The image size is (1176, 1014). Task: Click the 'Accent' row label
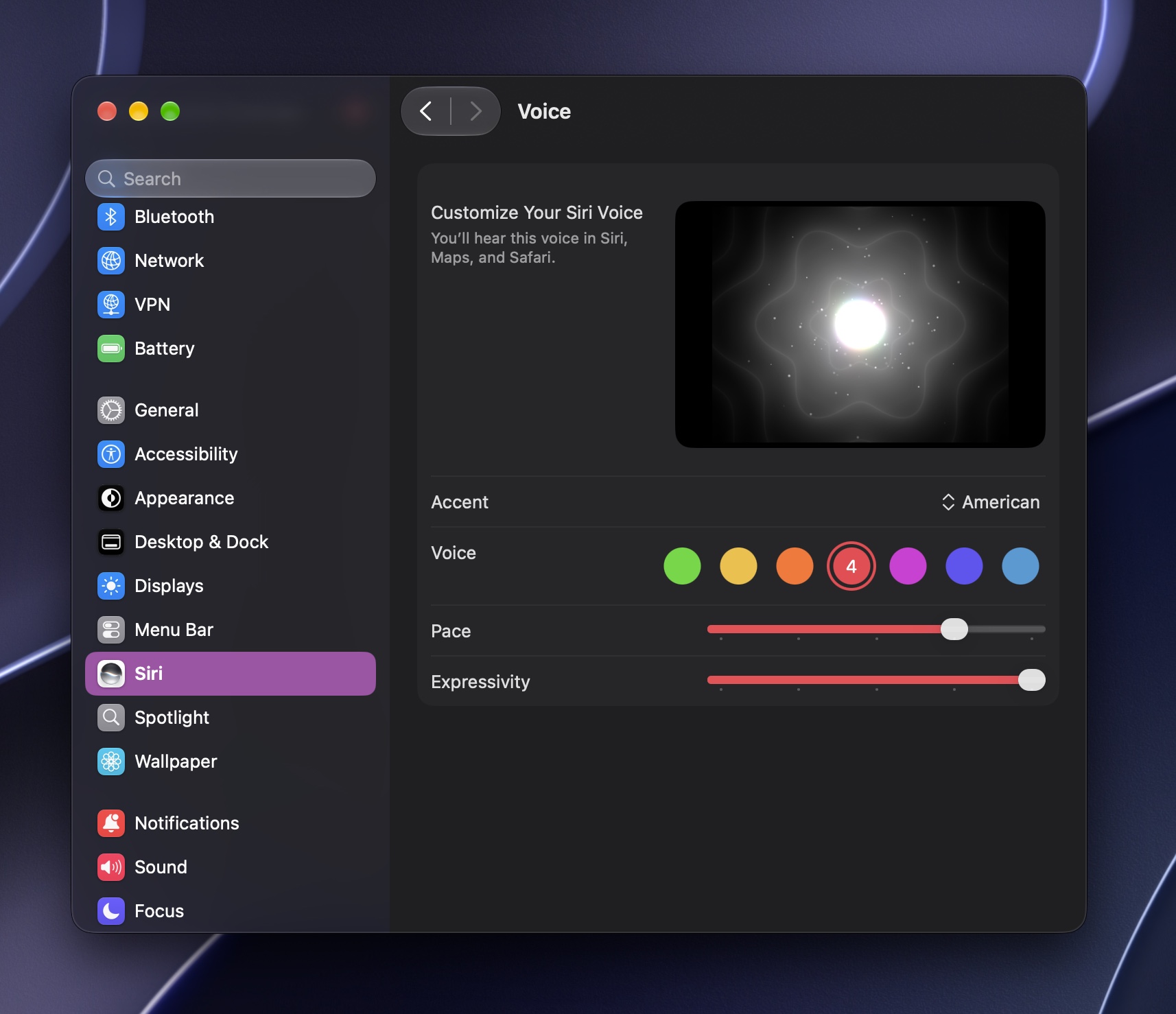pyautogui.click(x=460, y=502)
